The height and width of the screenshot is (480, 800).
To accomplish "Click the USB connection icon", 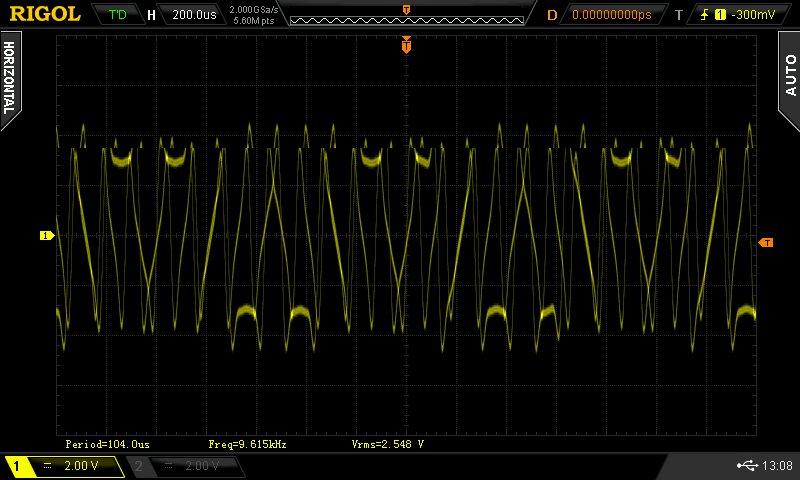I will point(747,465).
